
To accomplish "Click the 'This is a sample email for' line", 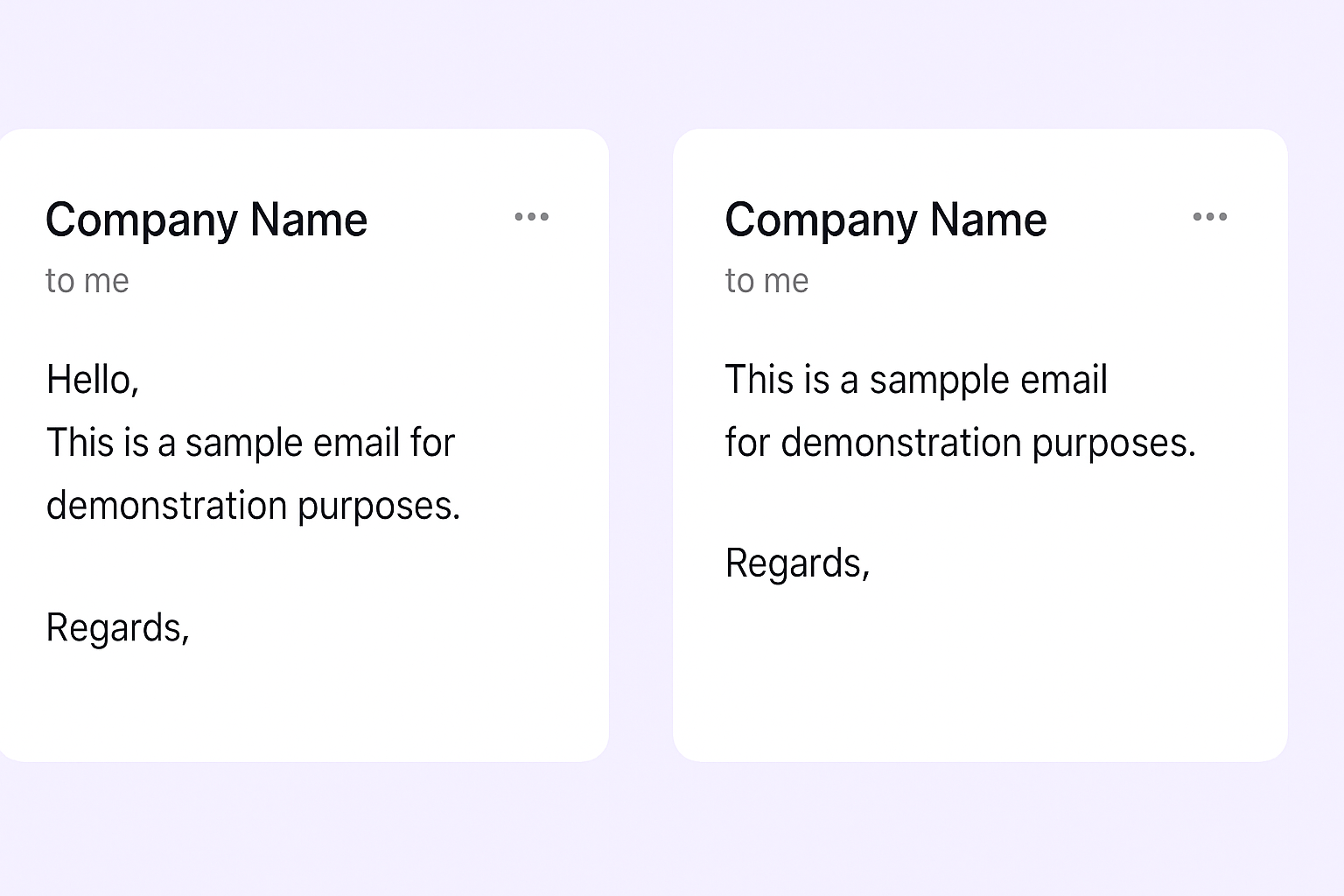I will (250, 443).
